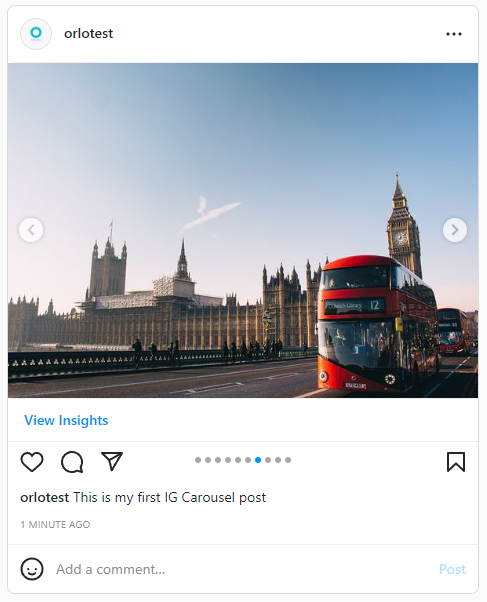Go to the previous carousel image
The image size is (487, 602).
(x=31, y=230)
